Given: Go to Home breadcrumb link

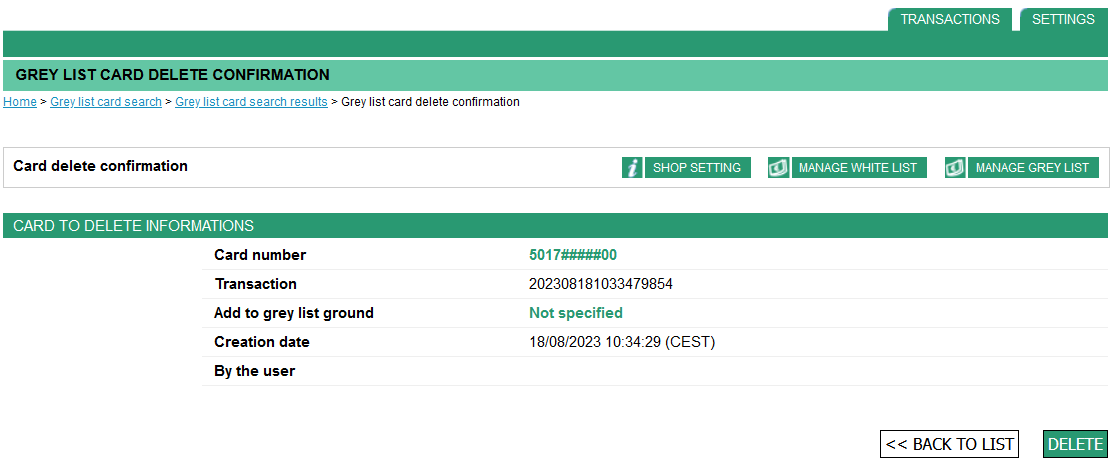Looking at the screenshot, I should (20, 101).
